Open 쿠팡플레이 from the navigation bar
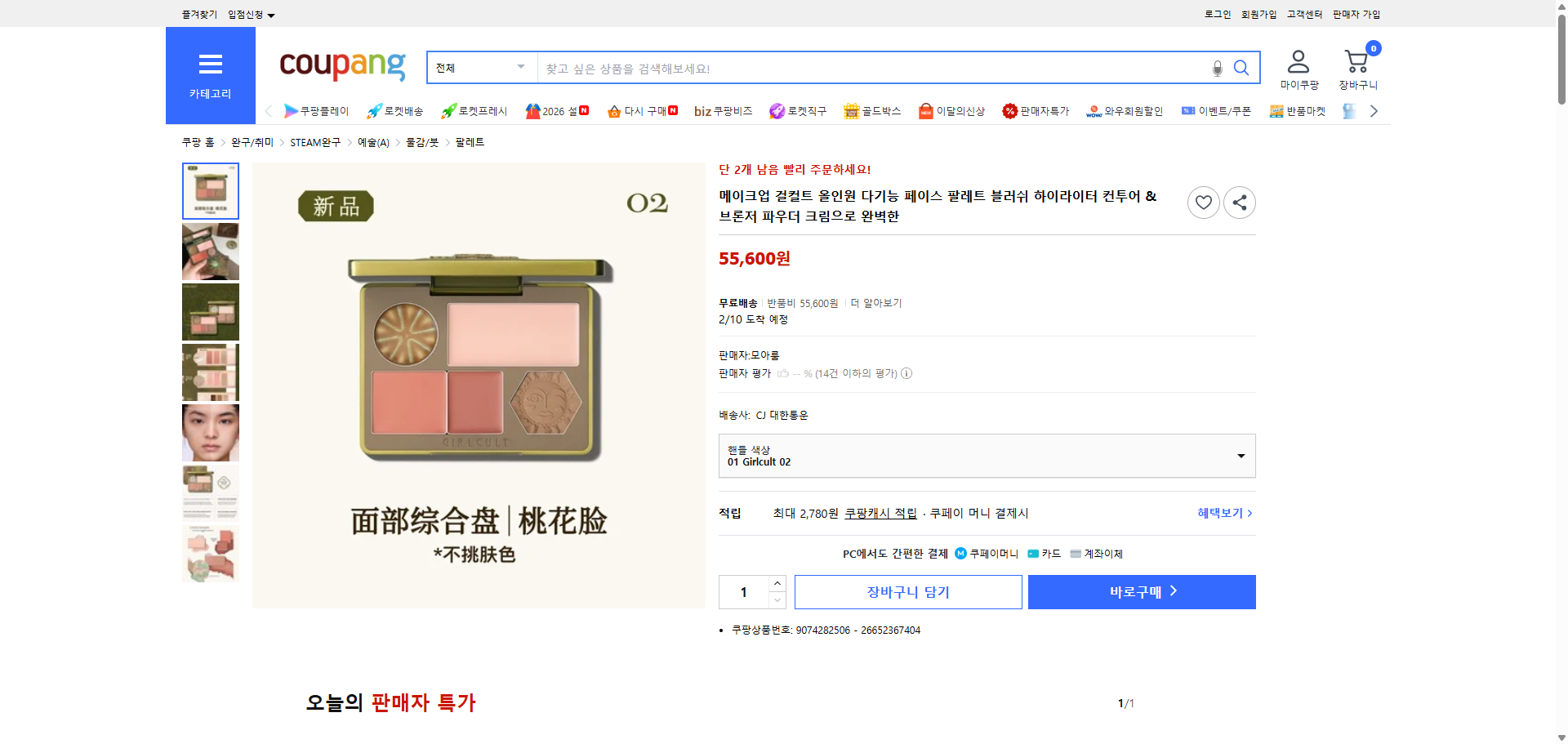The height and width of the screenshot is (744, 1568). 318,111
